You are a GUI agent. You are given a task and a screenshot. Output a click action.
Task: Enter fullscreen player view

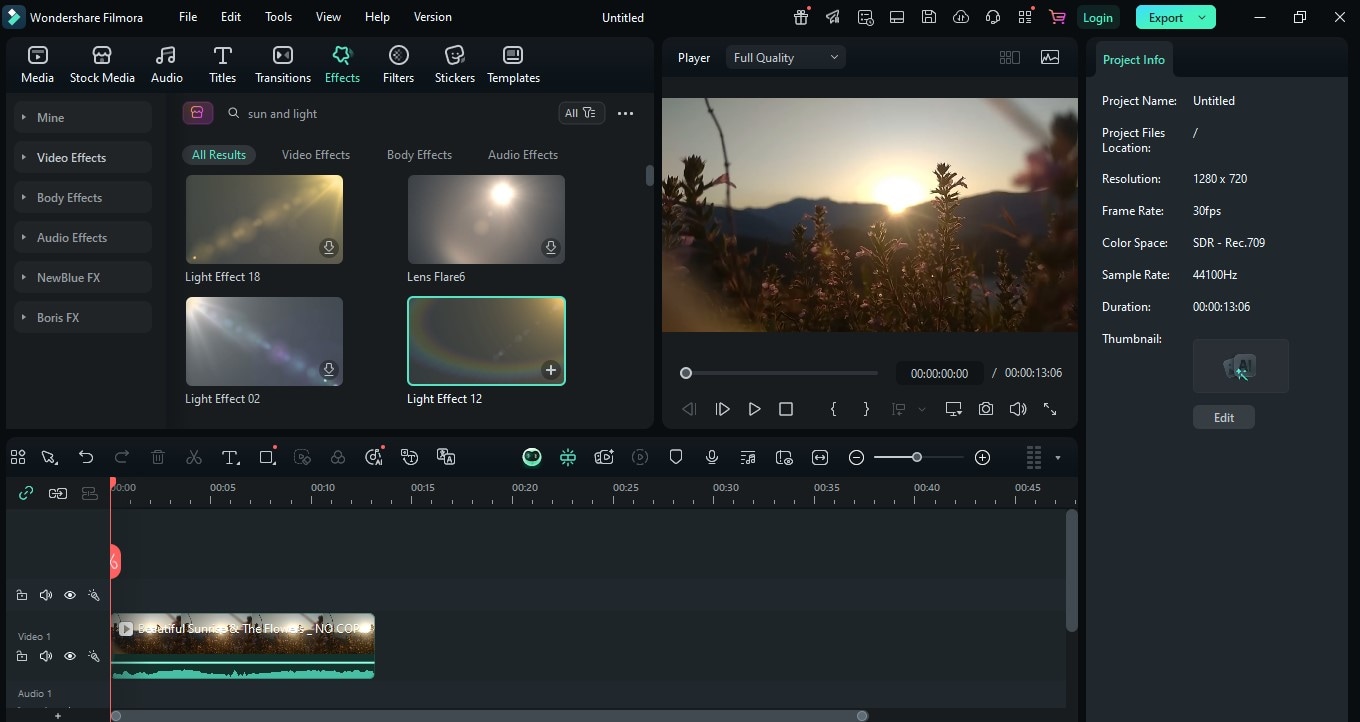coord(1050,409)
